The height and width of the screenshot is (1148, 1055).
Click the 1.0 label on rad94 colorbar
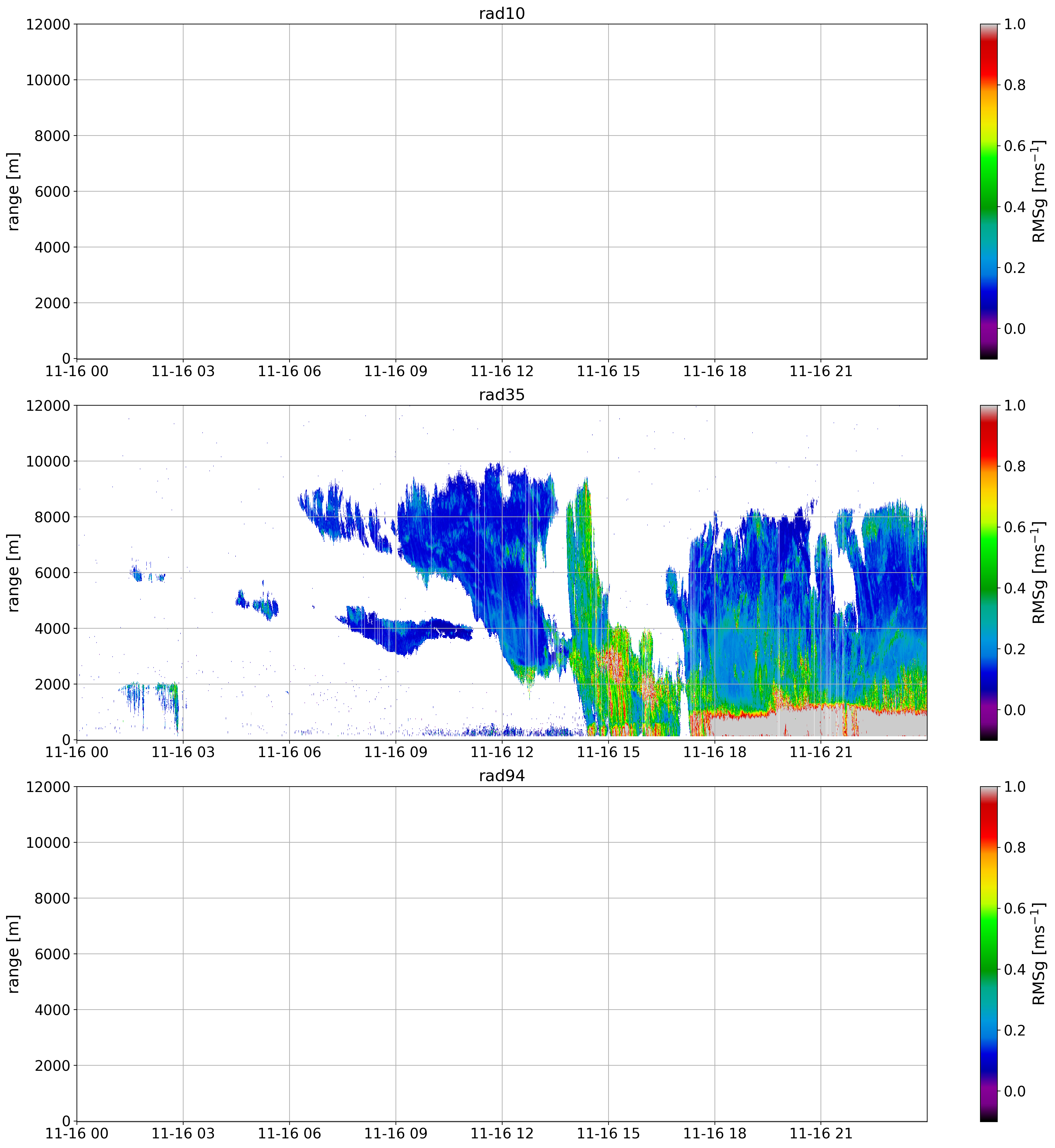coord(1015,787)
